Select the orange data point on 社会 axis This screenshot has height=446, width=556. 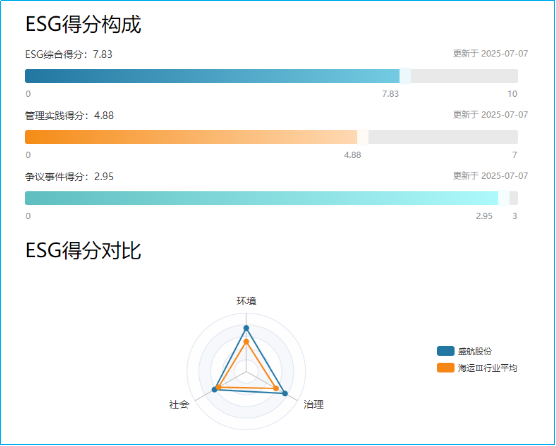click(218, 388)
